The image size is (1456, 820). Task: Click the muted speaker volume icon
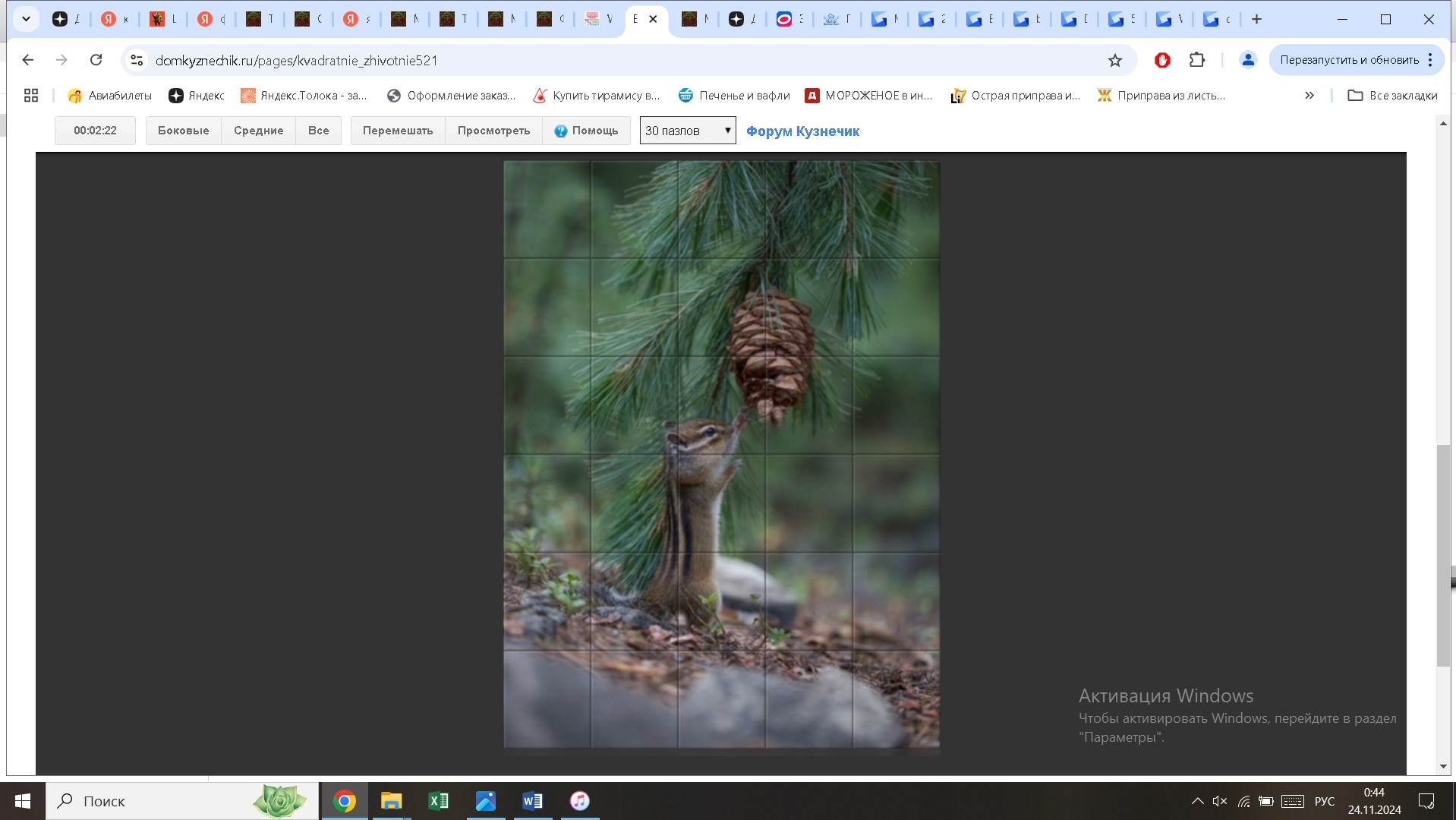coord(1220,801)
